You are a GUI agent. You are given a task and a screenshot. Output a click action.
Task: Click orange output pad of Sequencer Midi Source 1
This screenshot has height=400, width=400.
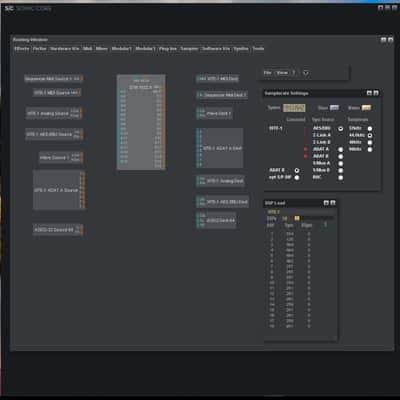(82, 79)
